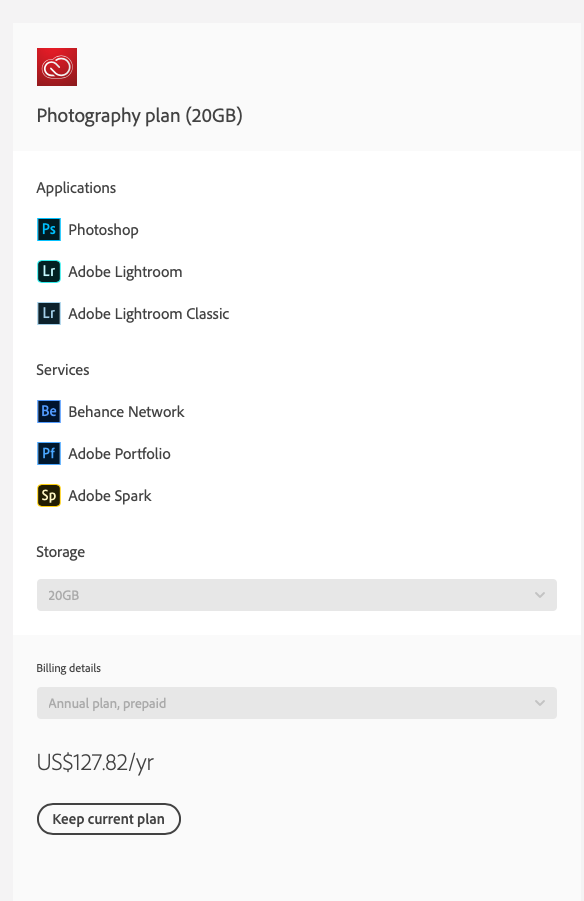Click the Photography plan (20GB) heading

(140, 116)
